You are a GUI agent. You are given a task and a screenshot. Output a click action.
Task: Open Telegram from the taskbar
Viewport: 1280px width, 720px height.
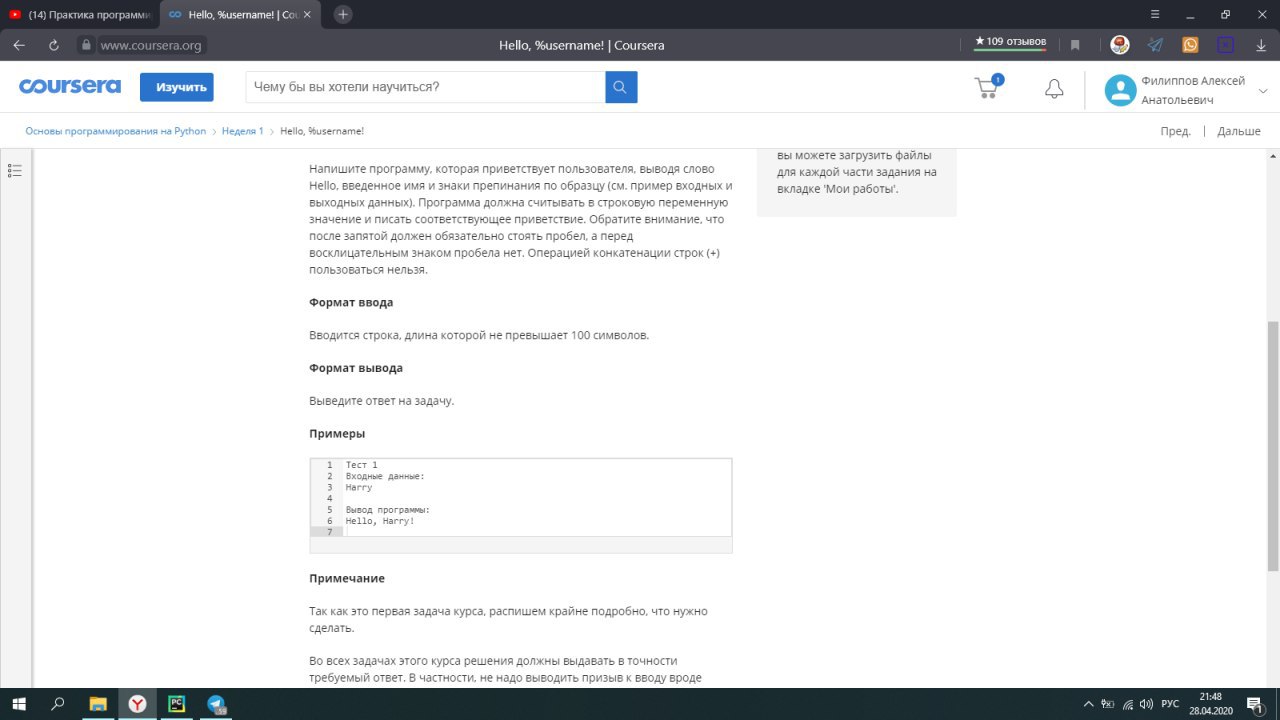215,704
